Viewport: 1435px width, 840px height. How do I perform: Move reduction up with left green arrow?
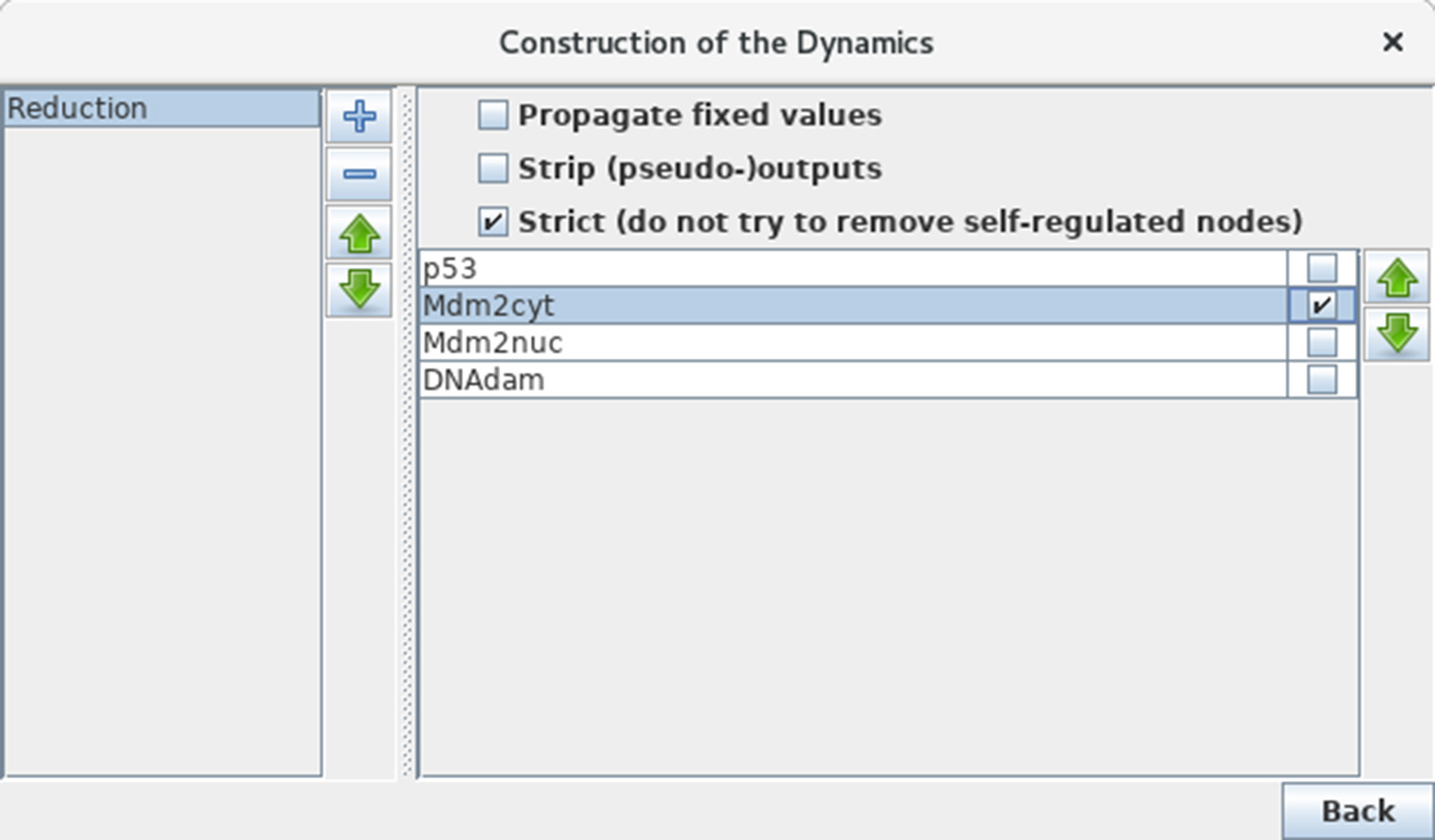coord(359,233)
